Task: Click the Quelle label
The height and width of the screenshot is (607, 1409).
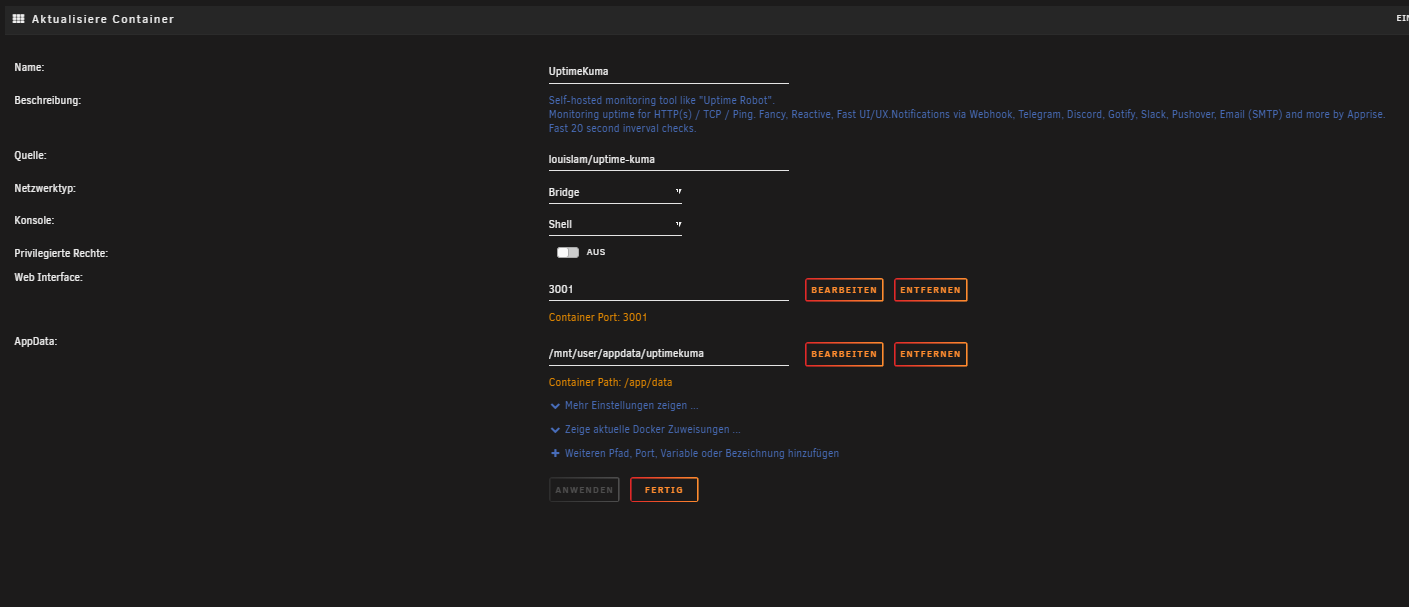Action: (31, 155)
